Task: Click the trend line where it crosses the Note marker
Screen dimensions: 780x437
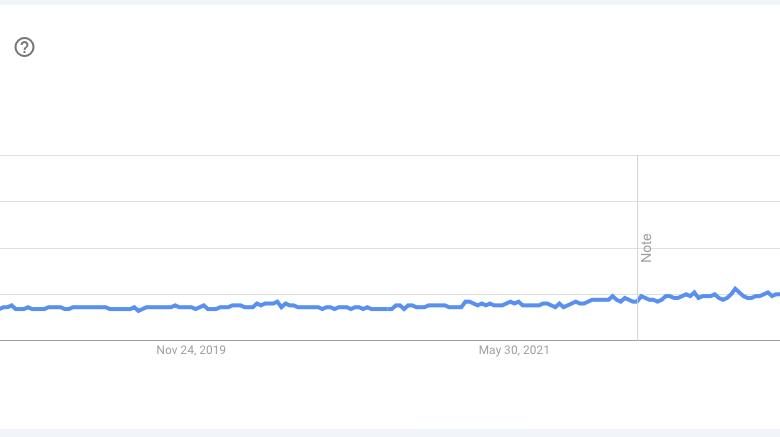Action: (637, 300)
